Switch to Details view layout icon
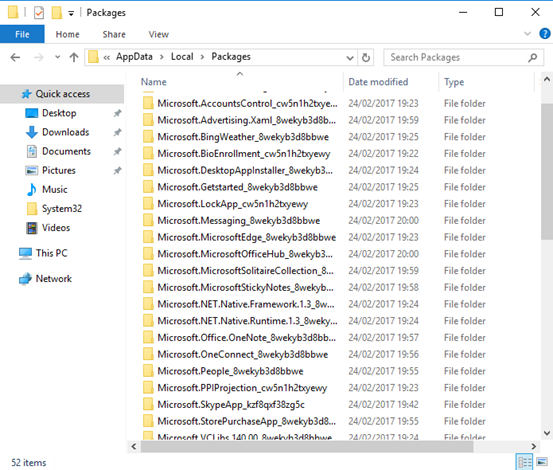This screenshot has height=470, width=553. coord(524,462)
